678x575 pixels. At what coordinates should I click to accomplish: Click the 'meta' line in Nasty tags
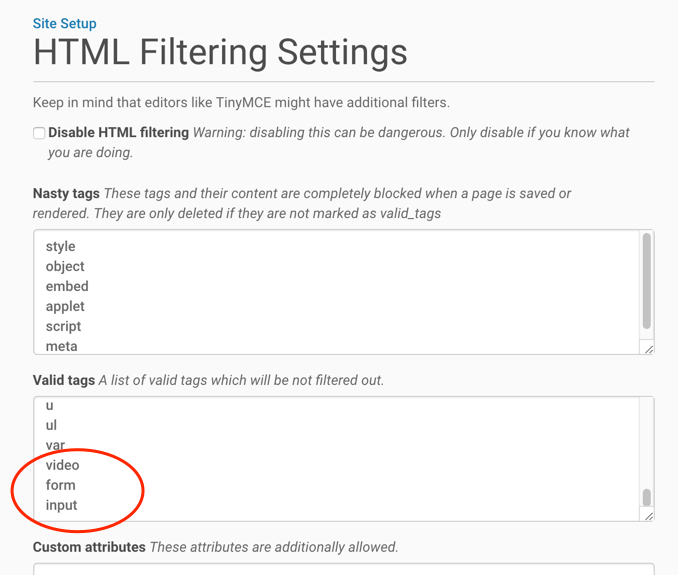coord(61,346)
